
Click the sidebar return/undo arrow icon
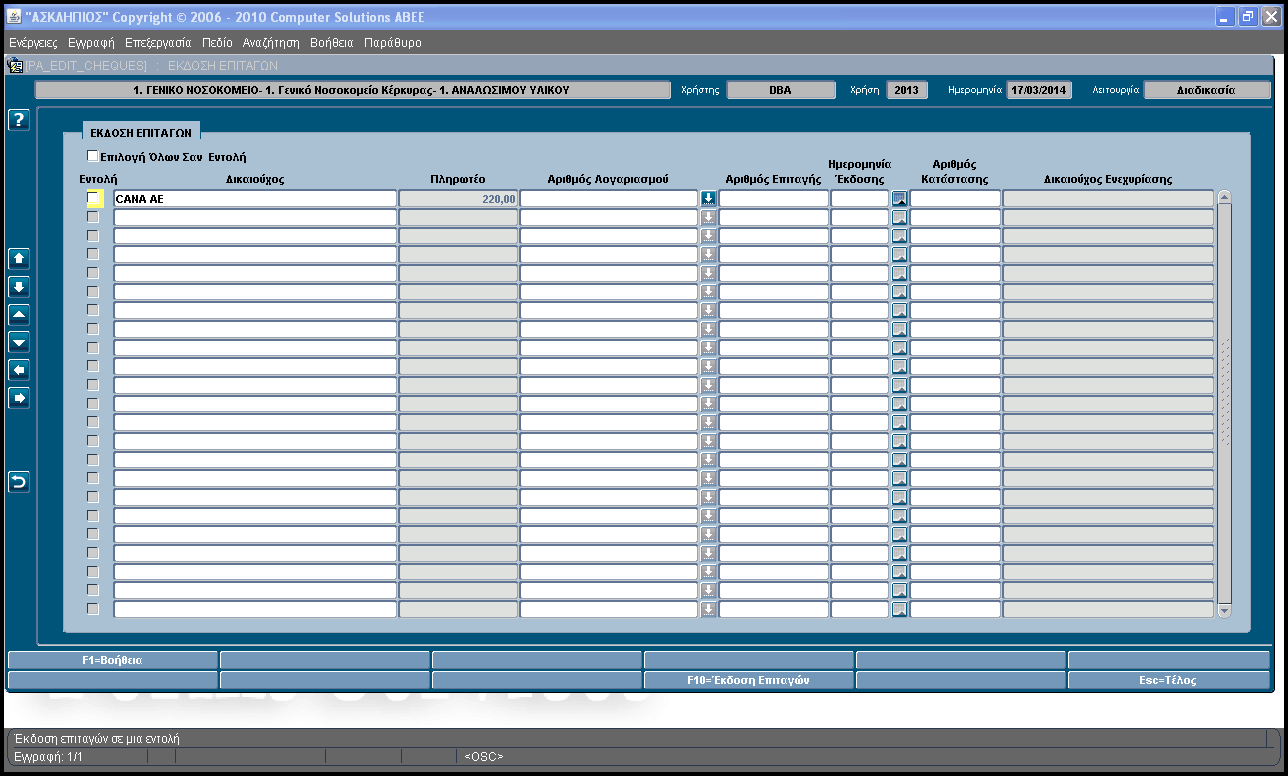click(x=19, y=482)
